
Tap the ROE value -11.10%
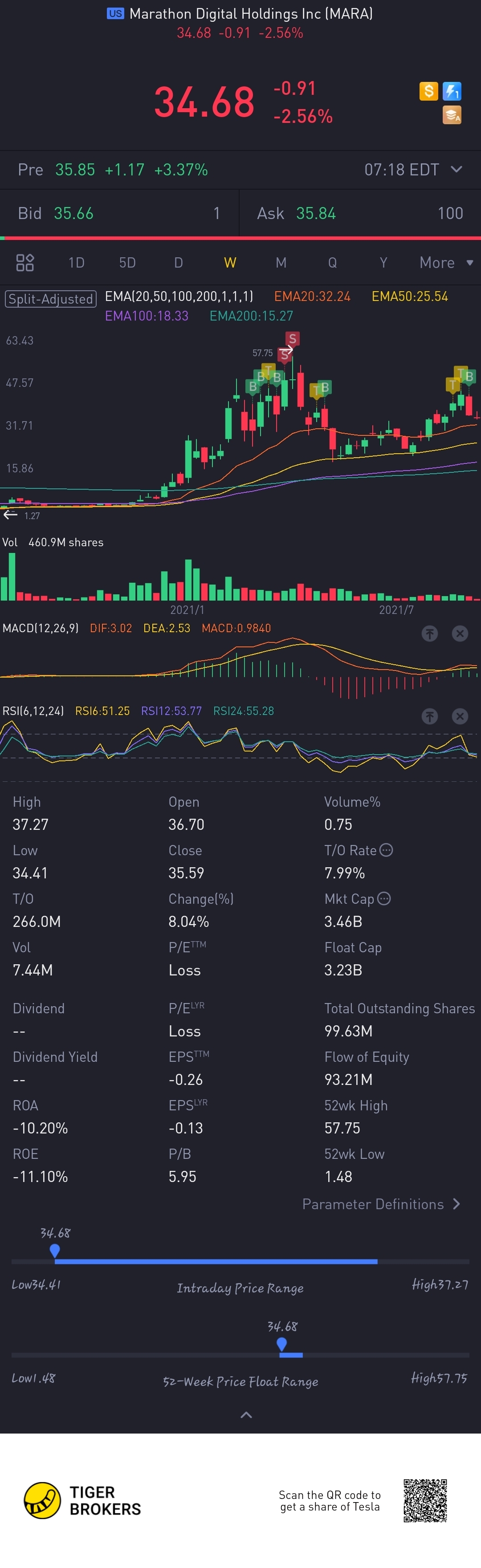pyautogui.click(x=40, y=1177)
